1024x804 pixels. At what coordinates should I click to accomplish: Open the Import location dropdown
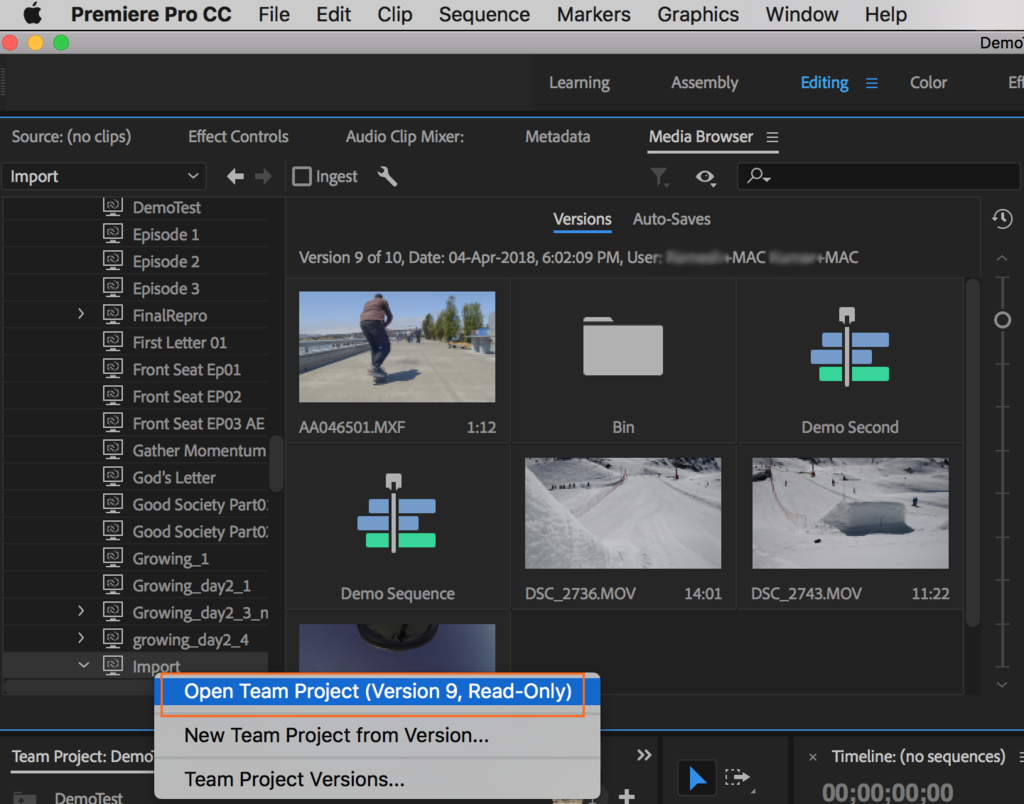103,177
